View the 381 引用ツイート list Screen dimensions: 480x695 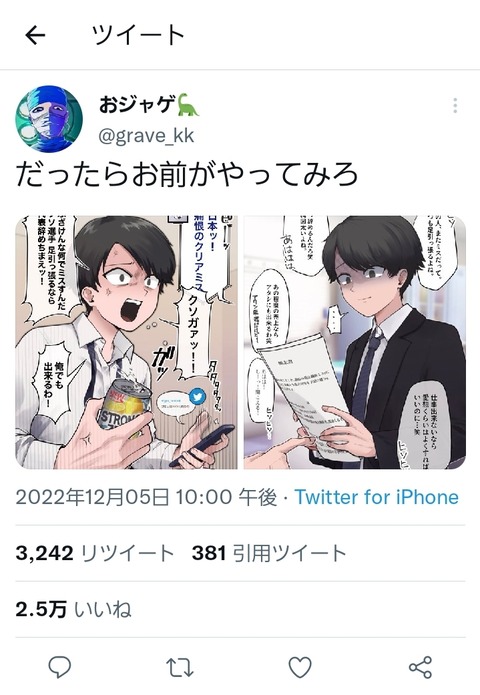coord(269,553)
